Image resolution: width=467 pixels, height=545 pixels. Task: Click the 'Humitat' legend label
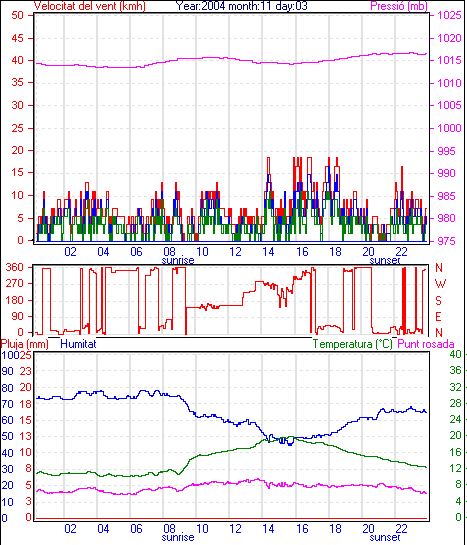[x=78, y=344]
